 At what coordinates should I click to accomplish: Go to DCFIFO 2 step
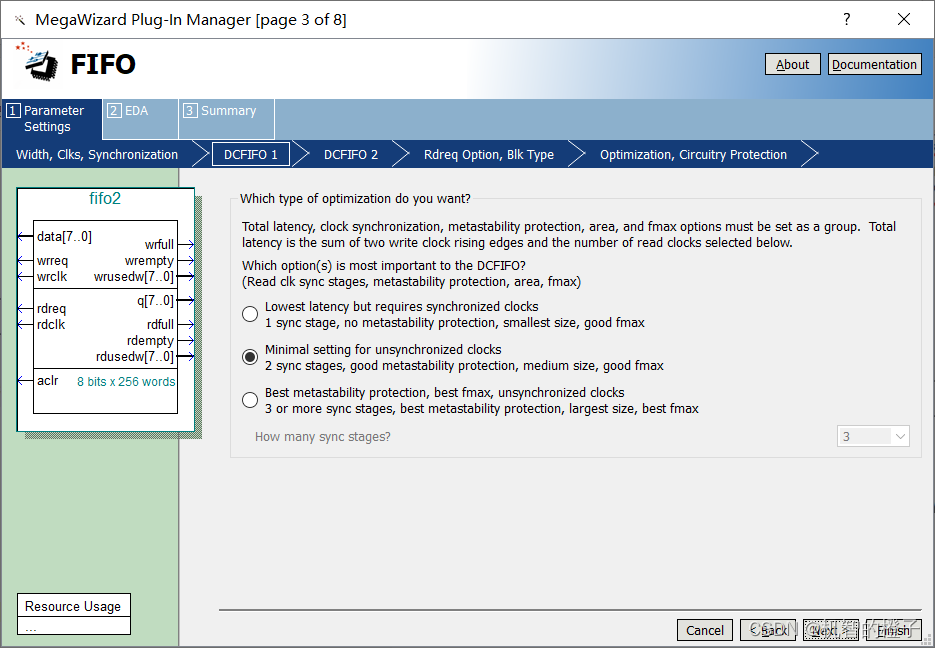351,154
